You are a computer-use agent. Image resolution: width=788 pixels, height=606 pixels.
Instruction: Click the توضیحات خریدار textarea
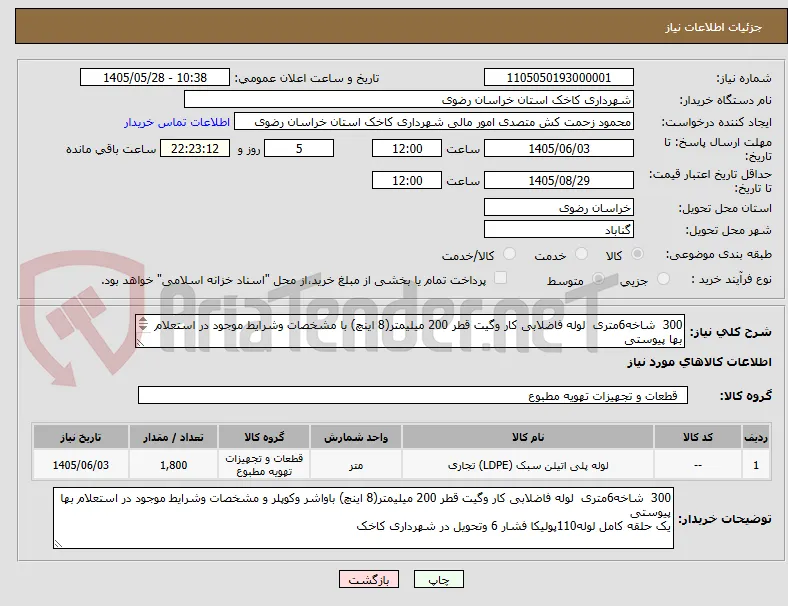pyautogui.click(x=363, y=518)
